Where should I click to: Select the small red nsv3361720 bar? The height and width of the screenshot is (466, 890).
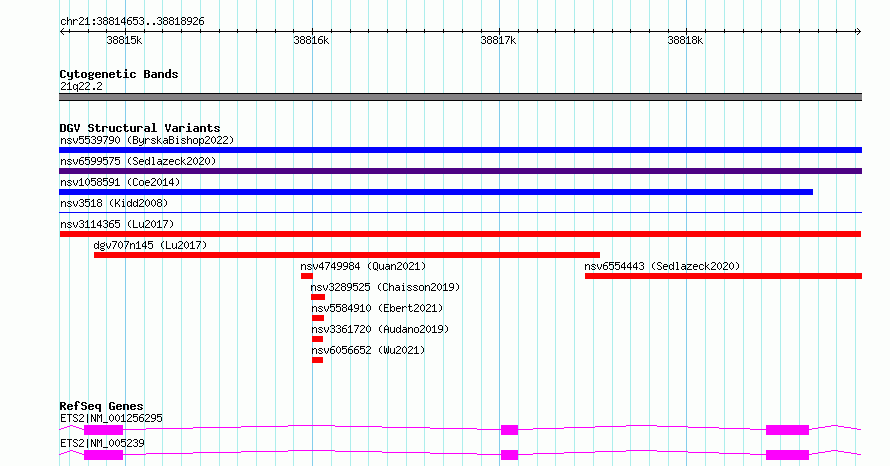317,339
